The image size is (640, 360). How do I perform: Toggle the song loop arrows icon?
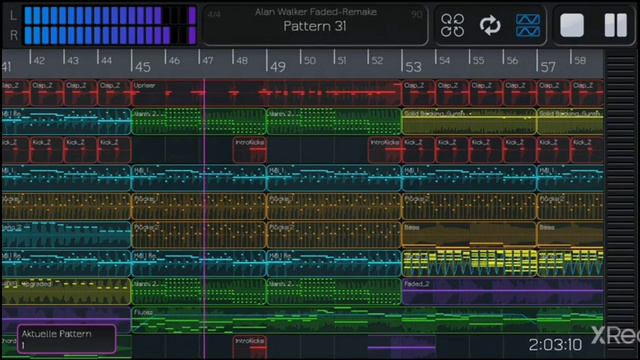point(490,25)
